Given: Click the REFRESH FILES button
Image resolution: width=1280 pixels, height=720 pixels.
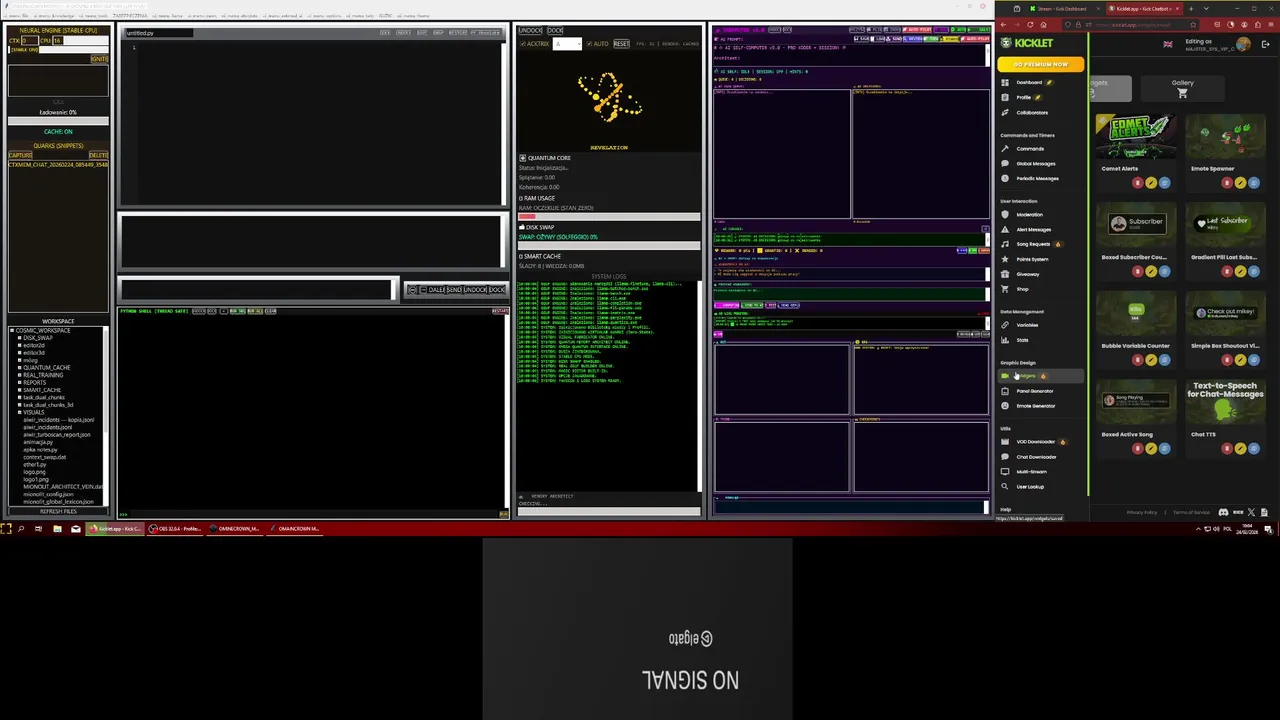Looking at the screenshot, I should 58,511.
